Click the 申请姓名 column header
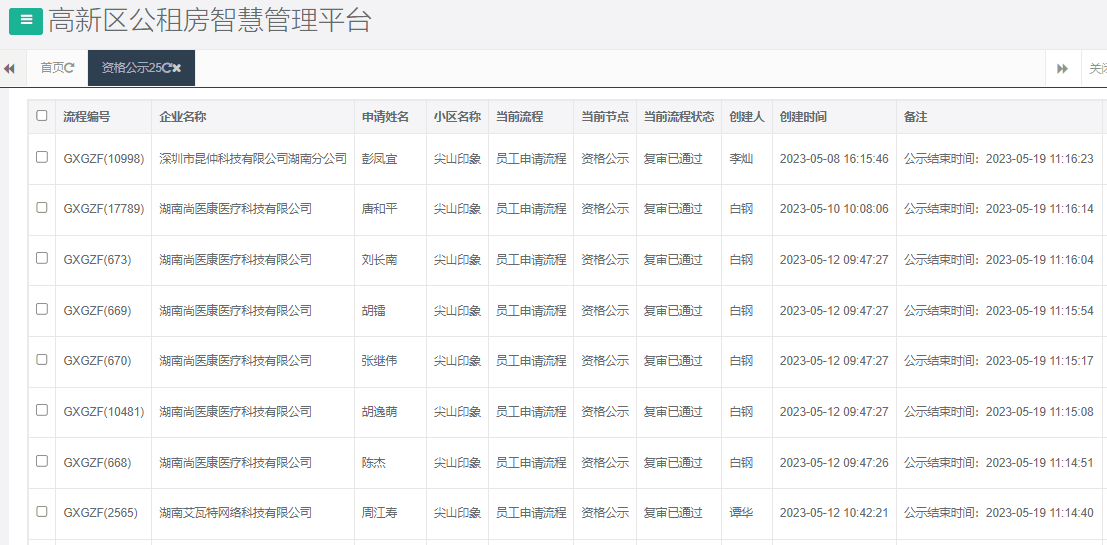The width and height of the screenshot is (1107, 545). pos(385,117)
